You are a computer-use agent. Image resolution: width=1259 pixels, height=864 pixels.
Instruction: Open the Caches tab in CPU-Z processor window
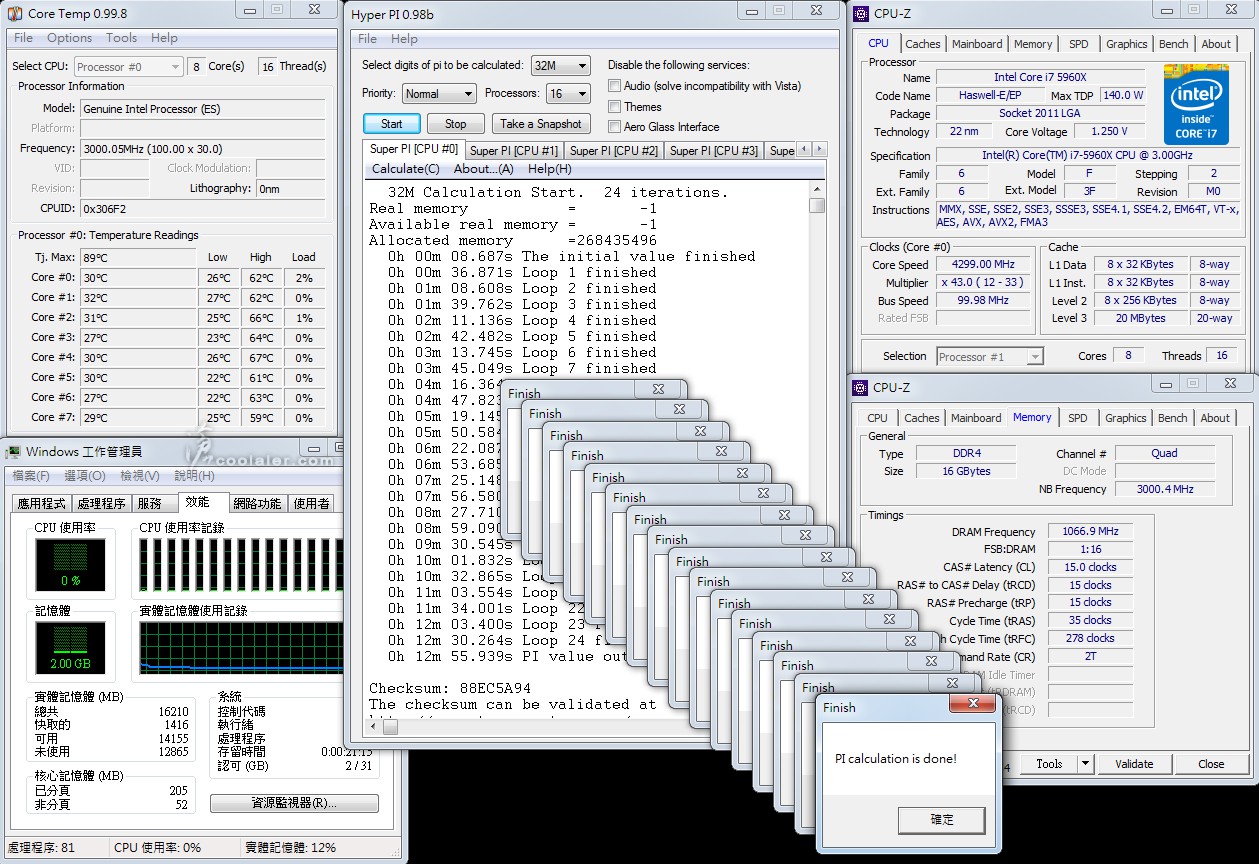pyautogui.click(x=923, y=44)
